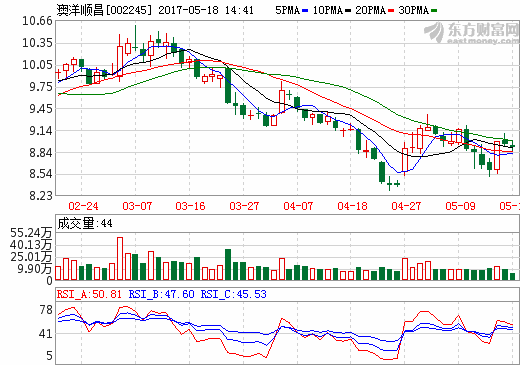
Task: Click the red 20PMA color marker
Action: (x=391, y=11)
